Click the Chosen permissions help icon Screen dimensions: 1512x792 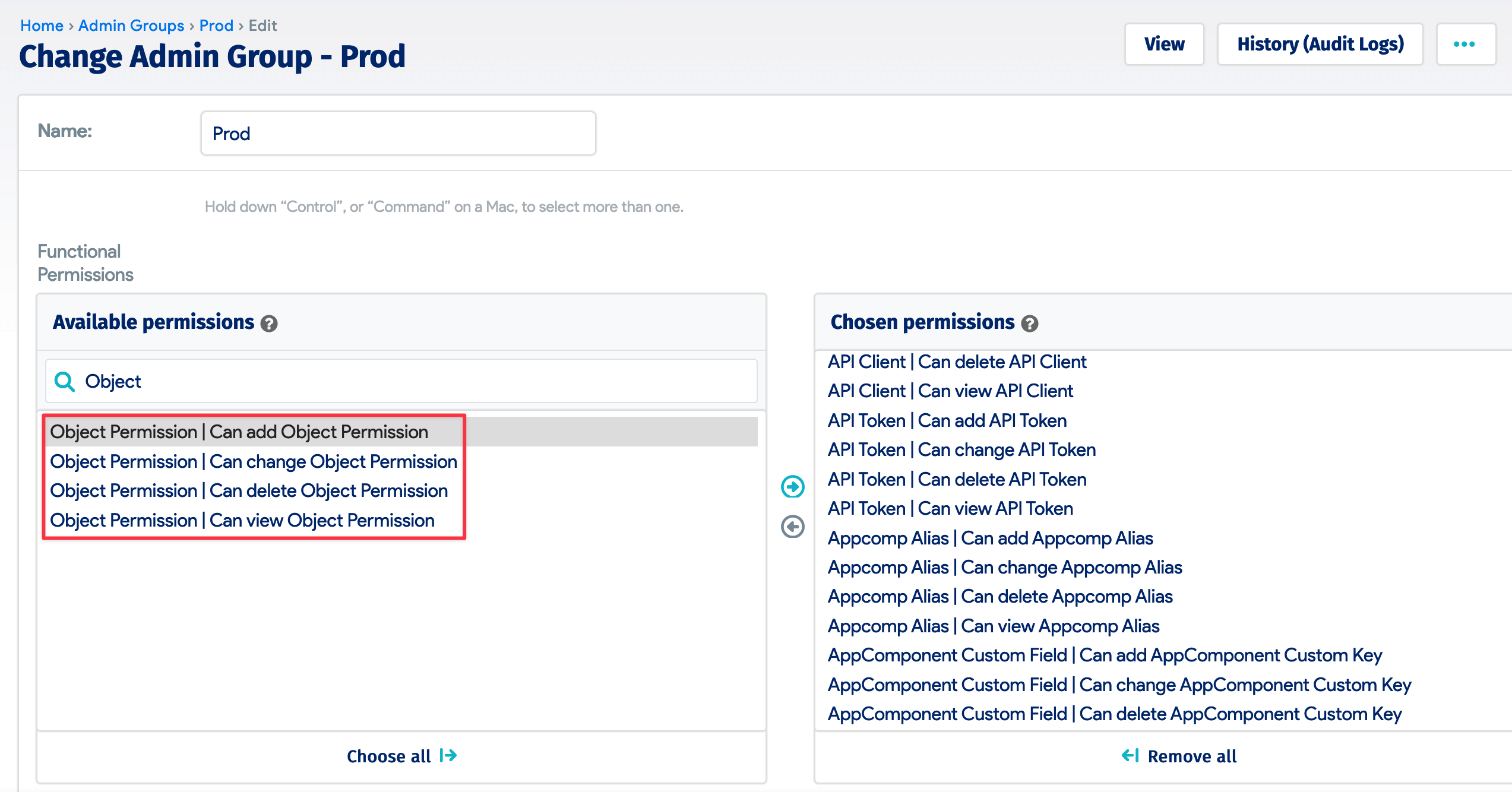(1029, 324)
